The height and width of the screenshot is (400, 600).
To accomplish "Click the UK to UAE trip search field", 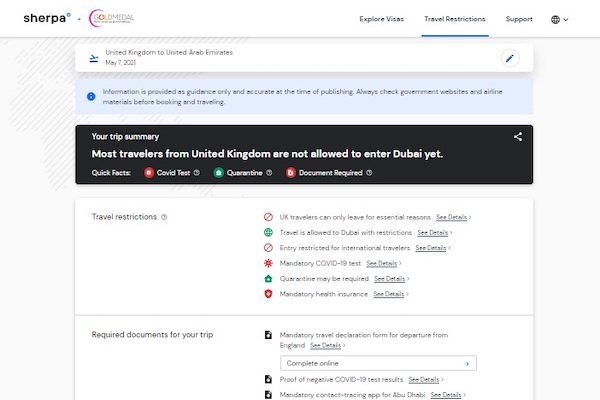I will pyautogui.click(x=290, y=57).
